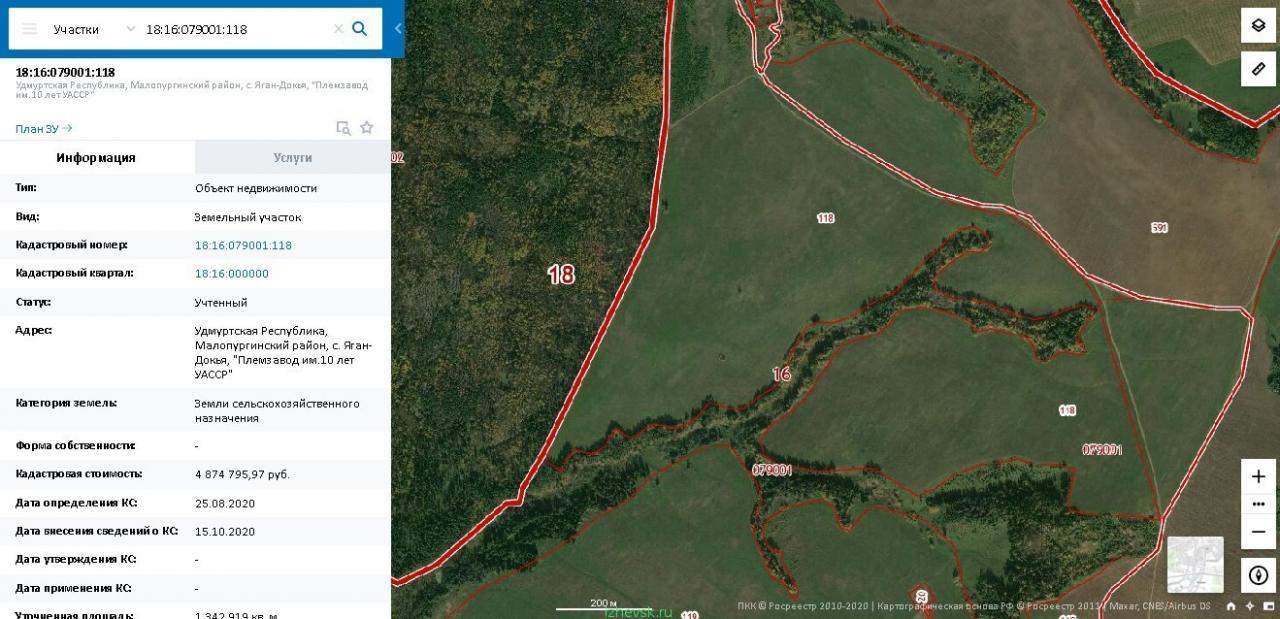Screen dimensions: 1280x619
Task: Reset map compass orientation
Action: [1258, 575]
